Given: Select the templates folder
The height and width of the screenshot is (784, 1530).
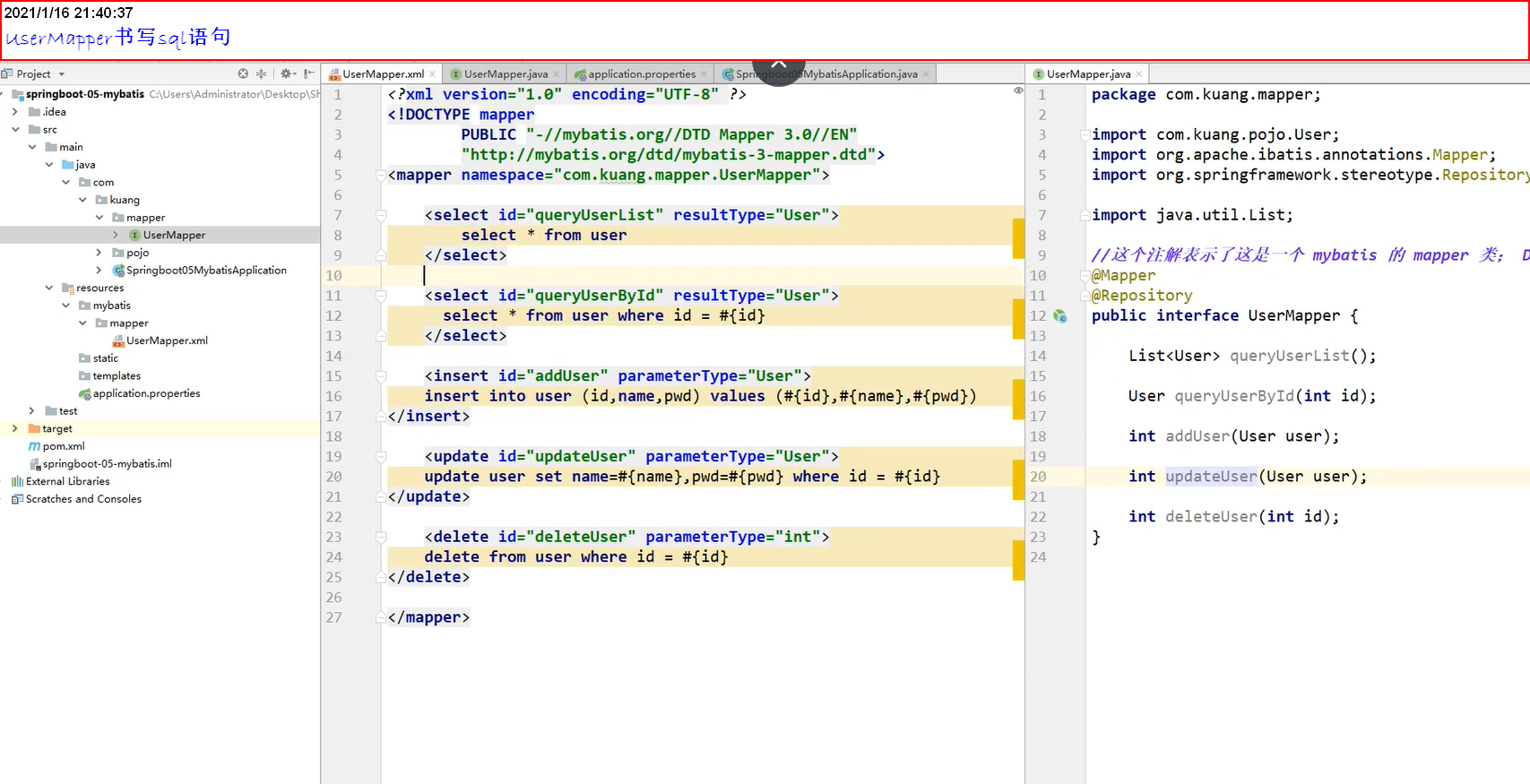Looking at the screenshot, I should [x=117, y=375].
